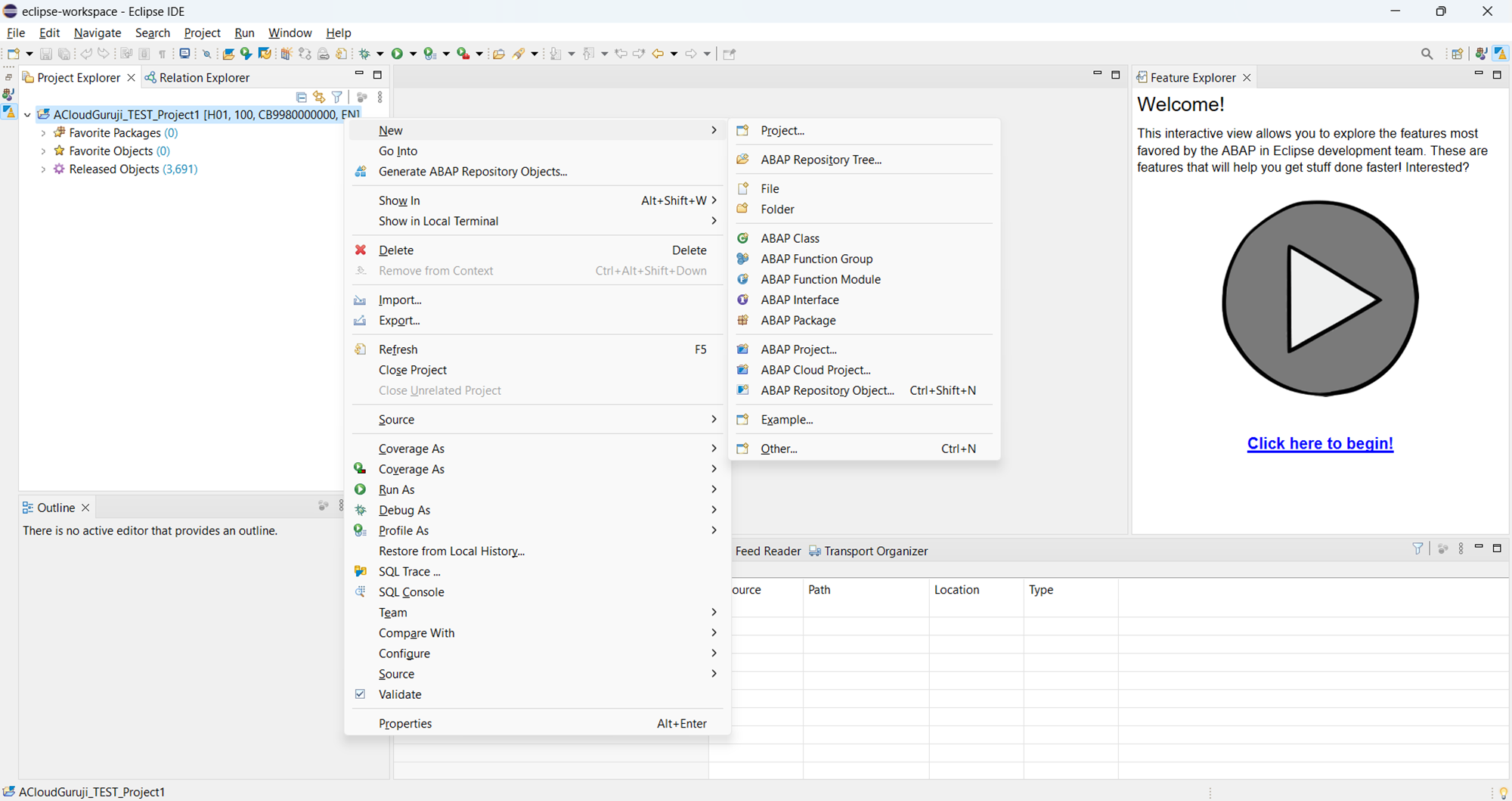Screen dimensions: 1512x801
Task: Click the Collapse All icon in Project Explorer
Action: (302, 97)
